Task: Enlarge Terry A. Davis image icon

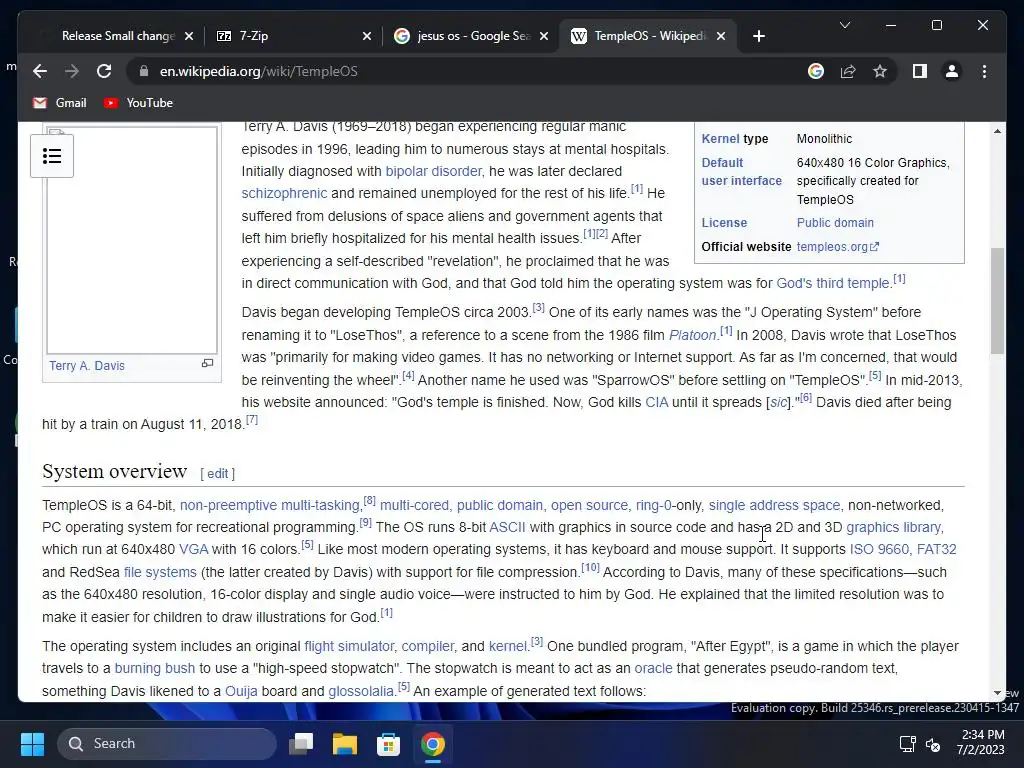Action: coord(208,363)
